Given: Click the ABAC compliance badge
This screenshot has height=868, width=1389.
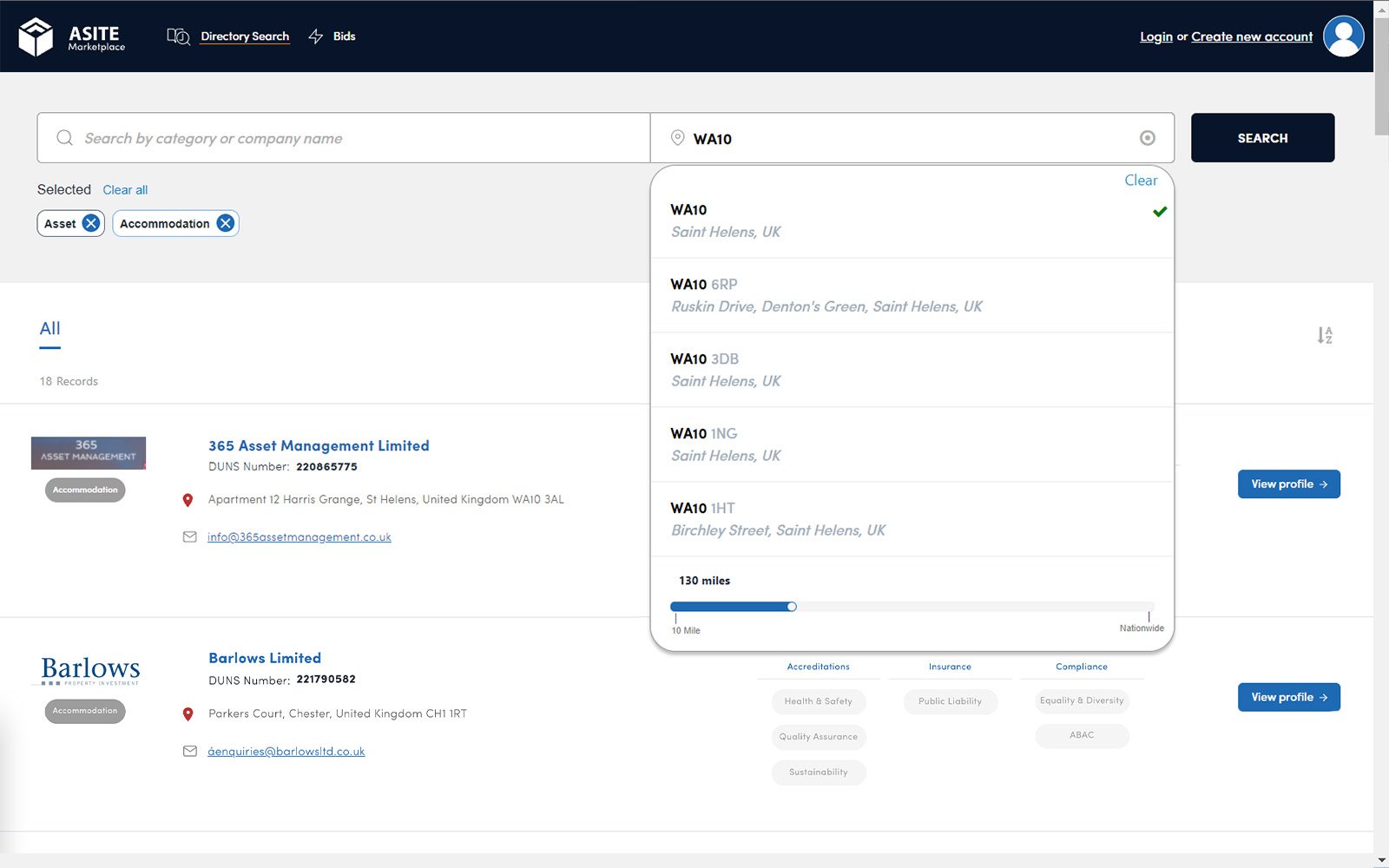Looking at the screenshot, I should [1082, 735].
